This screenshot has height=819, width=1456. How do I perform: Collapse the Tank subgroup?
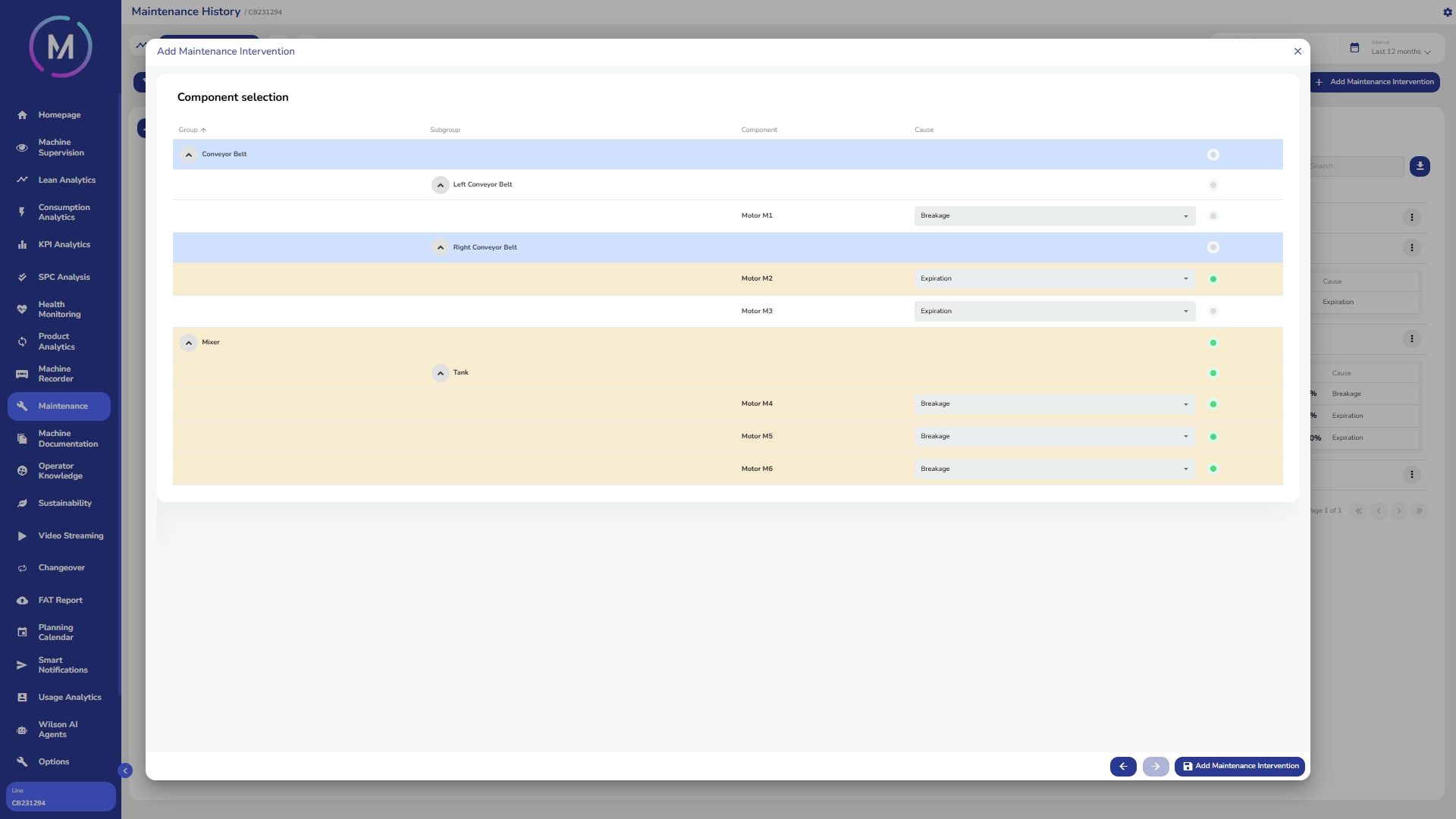coord(441,373)
